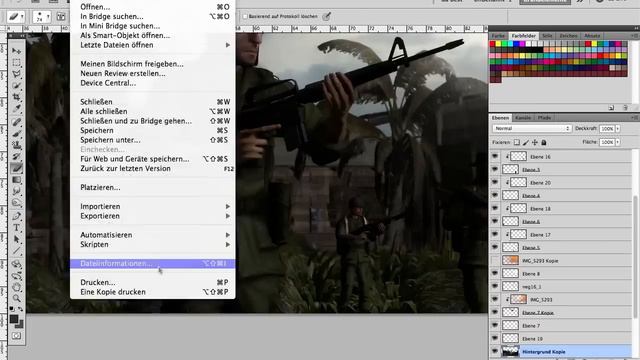Enable 'Basierend auf Protokoll löschen' checkbox
This screenshot has width=640, height=360.
pyautogui.click(x=245, y=16)
